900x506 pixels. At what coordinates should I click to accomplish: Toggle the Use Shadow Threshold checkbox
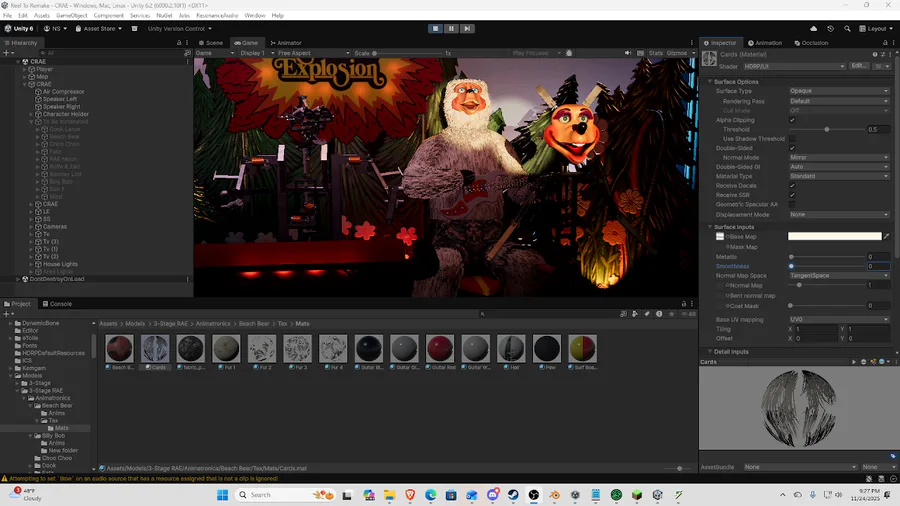(792, 139)
